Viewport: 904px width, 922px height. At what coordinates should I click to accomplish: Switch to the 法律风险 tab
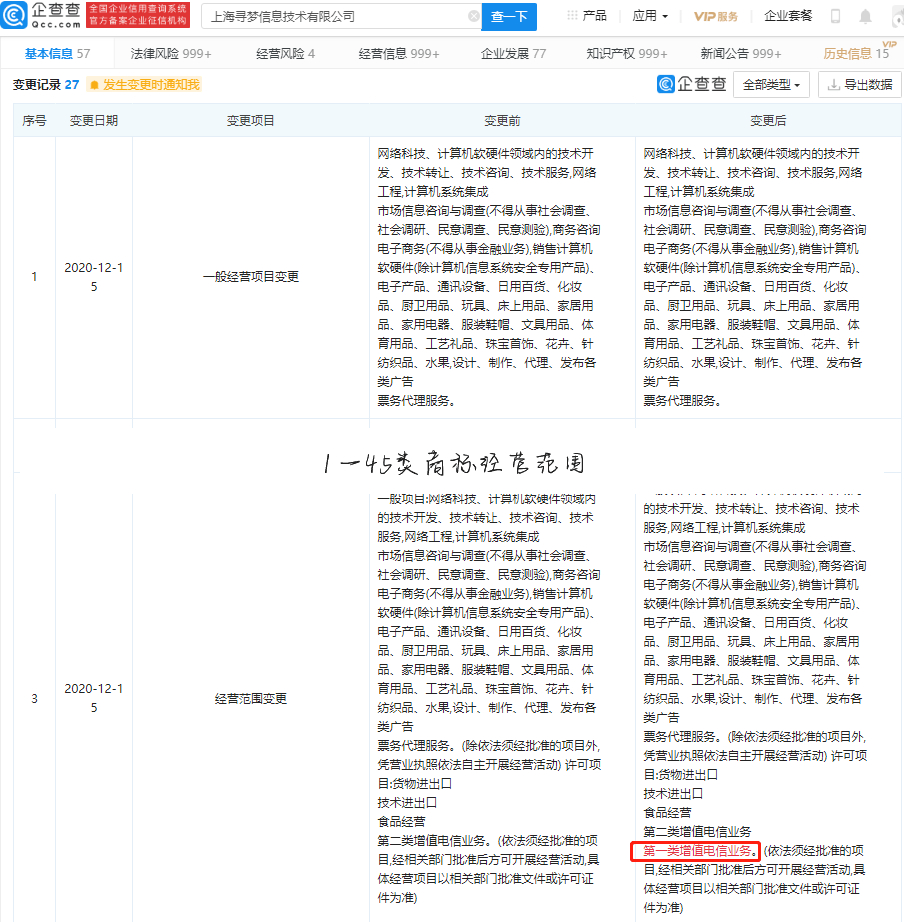171,54
